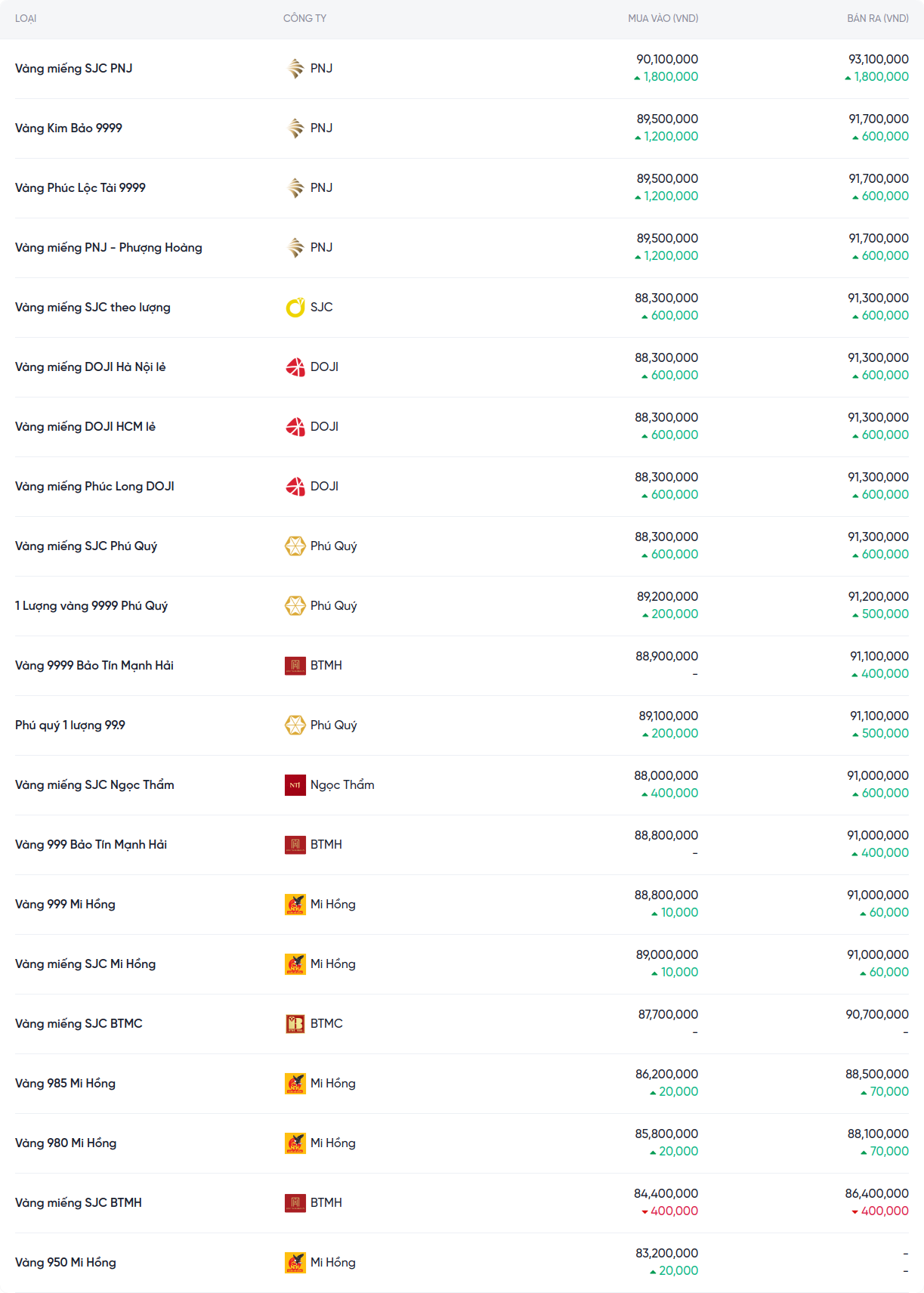Click Phú Quý logo in Vàng miếng SJC Phú Quý row

pos(295,546)
